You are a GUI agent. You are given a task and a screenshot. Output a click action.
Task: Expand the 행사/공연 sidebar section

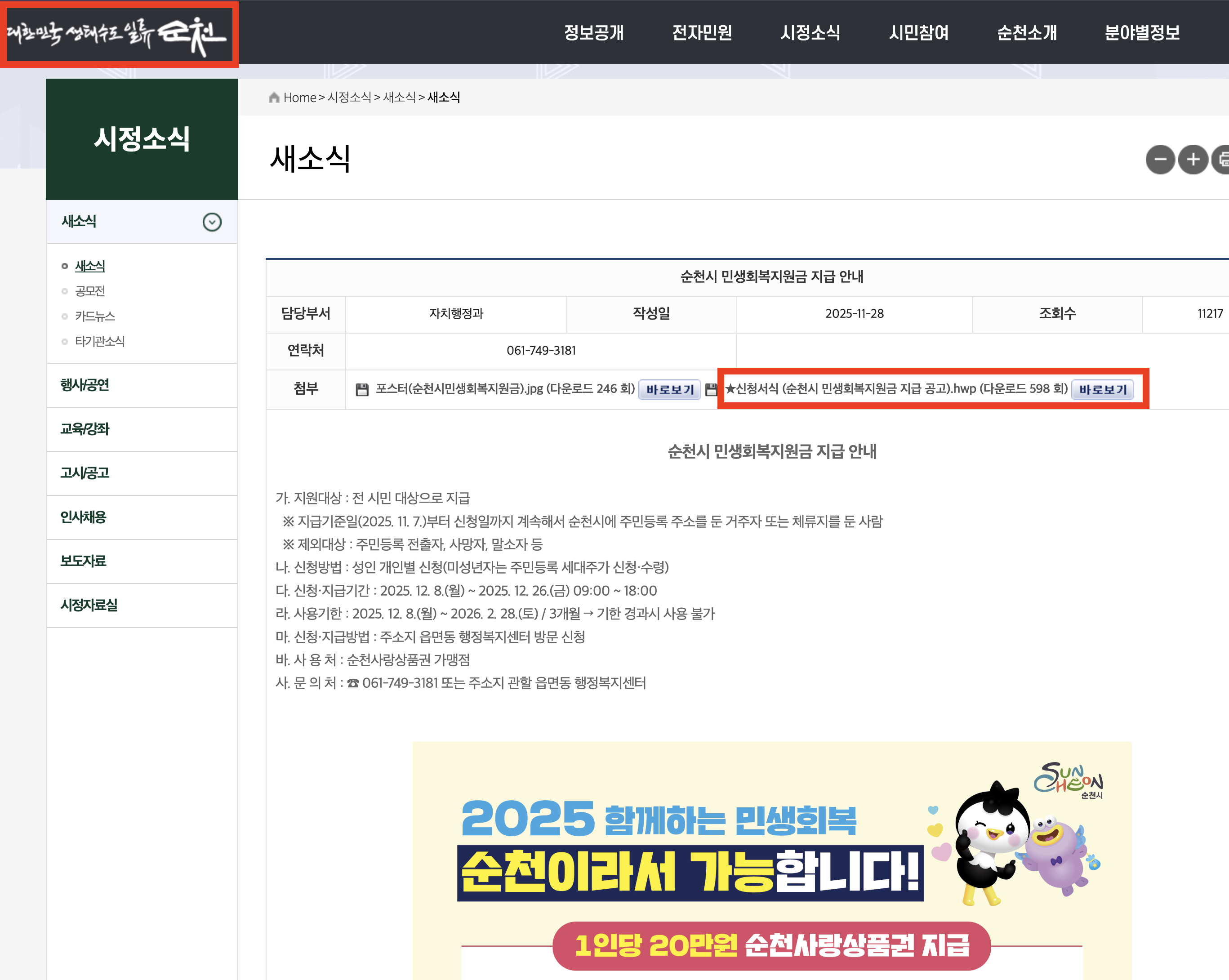[x=85, y=385]
